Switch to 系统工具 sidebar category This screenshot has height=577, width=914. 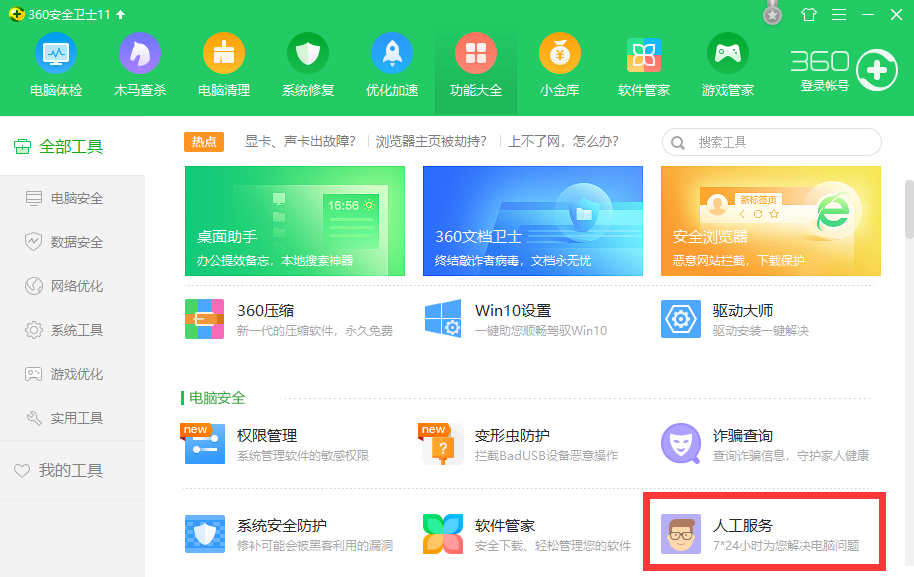click(x=64, y=330)
